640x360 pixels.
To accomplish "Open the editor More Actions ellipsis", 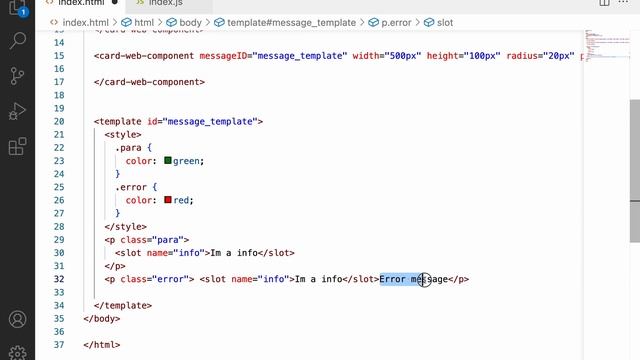I will [x=623, y=2].
